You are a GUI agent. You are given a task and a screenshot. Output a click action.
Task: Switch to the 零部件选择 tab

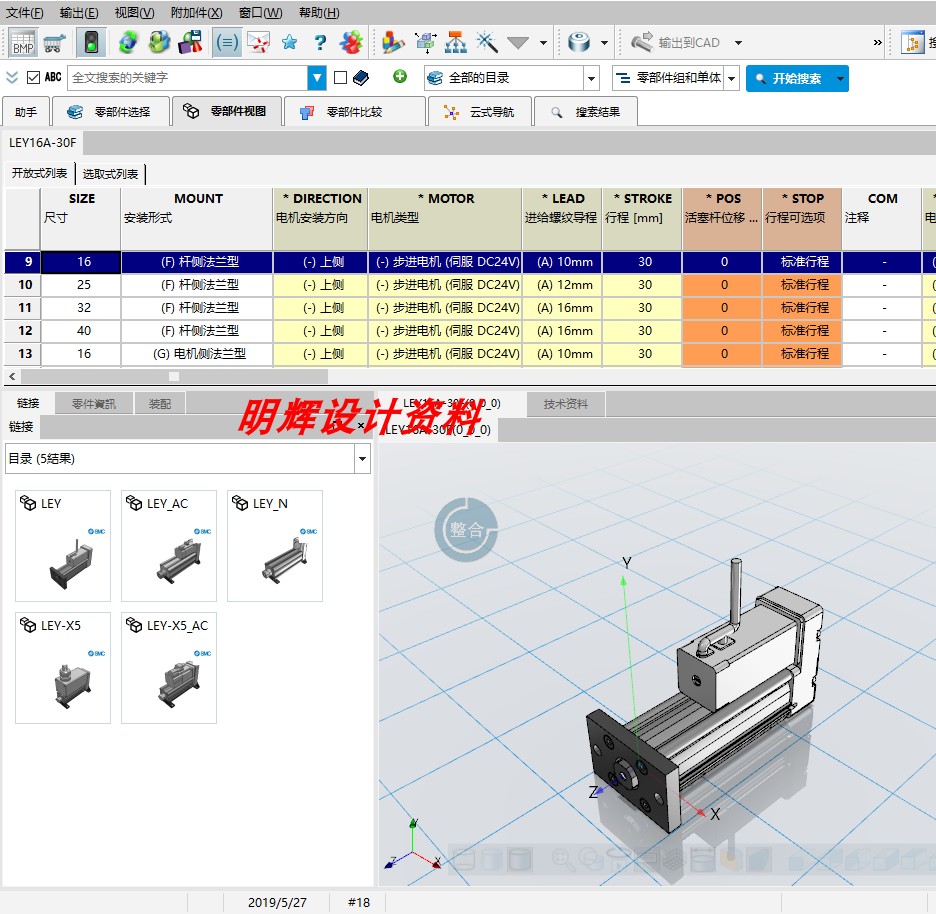pyautogui.click(x=110, y=112)
